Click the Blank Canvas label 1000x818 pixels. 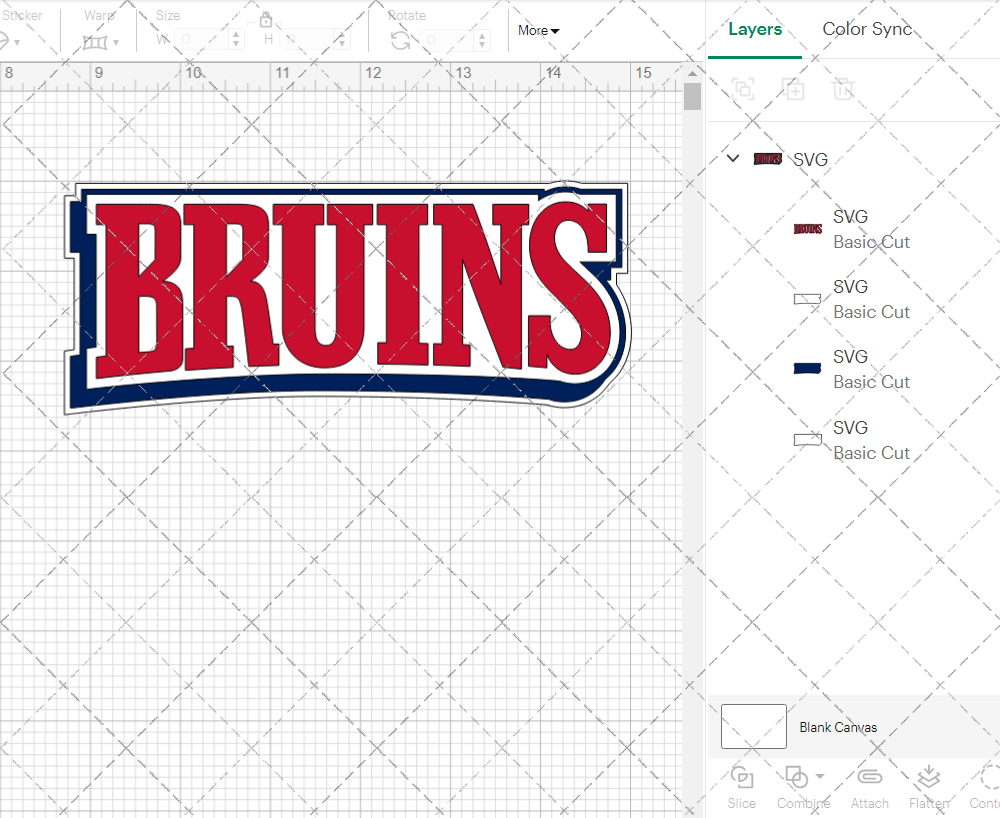point(838,727)
